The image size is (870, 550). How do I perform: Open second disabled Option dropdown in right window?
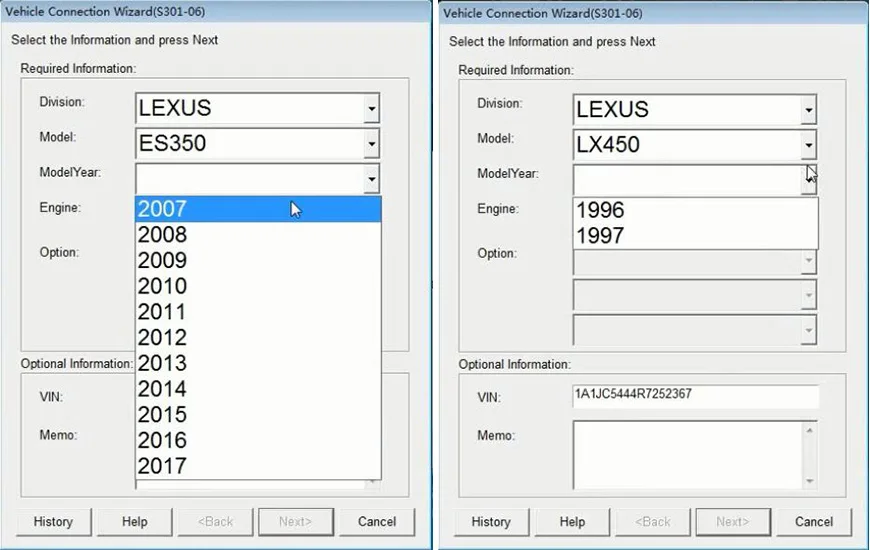tap(808, 295)
